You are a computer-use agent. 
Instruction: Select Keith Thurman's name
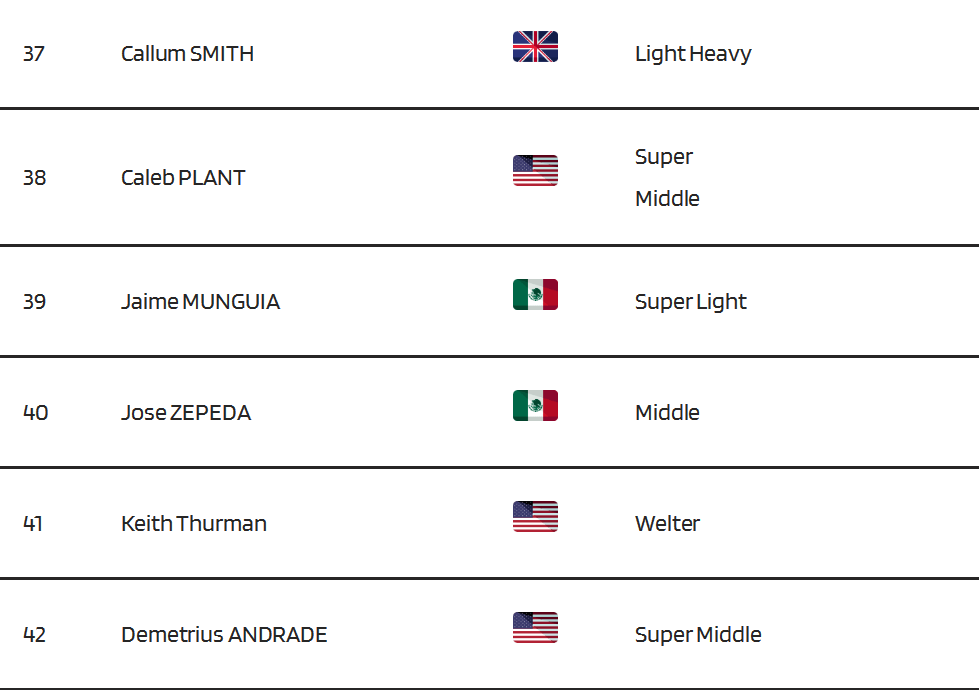[194, 524]
